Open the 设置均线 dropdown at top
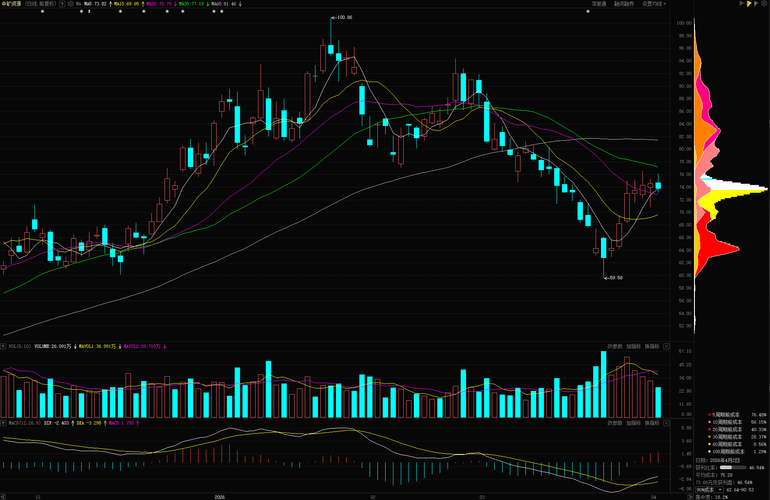This screenshot has width=770, height=500. coord(654,3)
